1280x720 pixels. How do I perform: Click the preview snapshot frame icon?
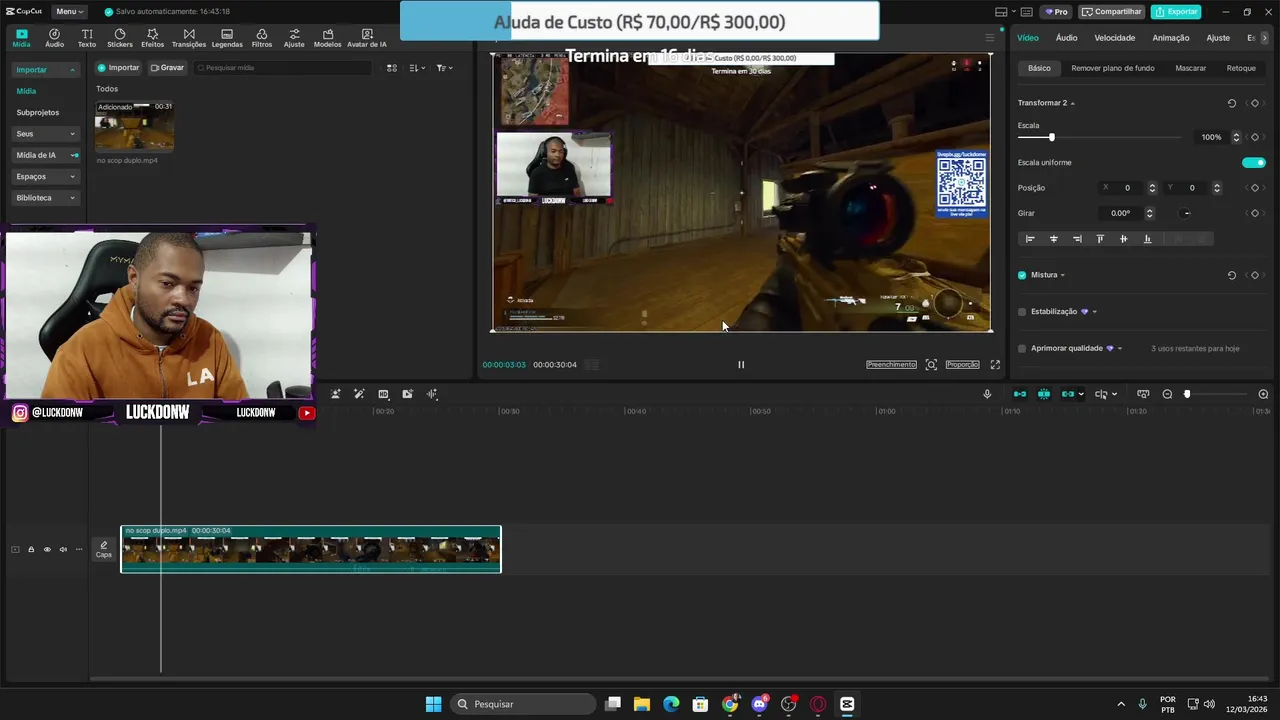(x=931, y=365)
